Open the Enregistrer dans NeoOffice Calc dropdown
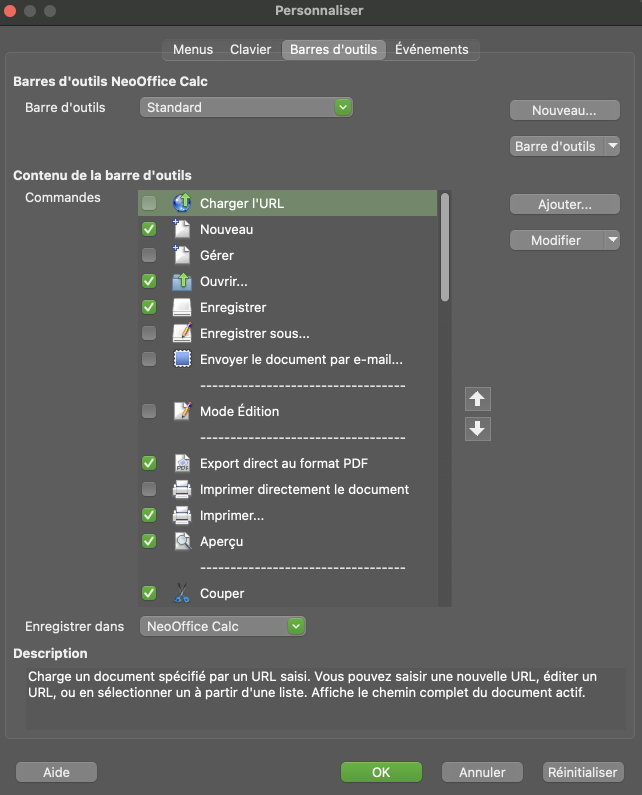 tap(222, 627)
